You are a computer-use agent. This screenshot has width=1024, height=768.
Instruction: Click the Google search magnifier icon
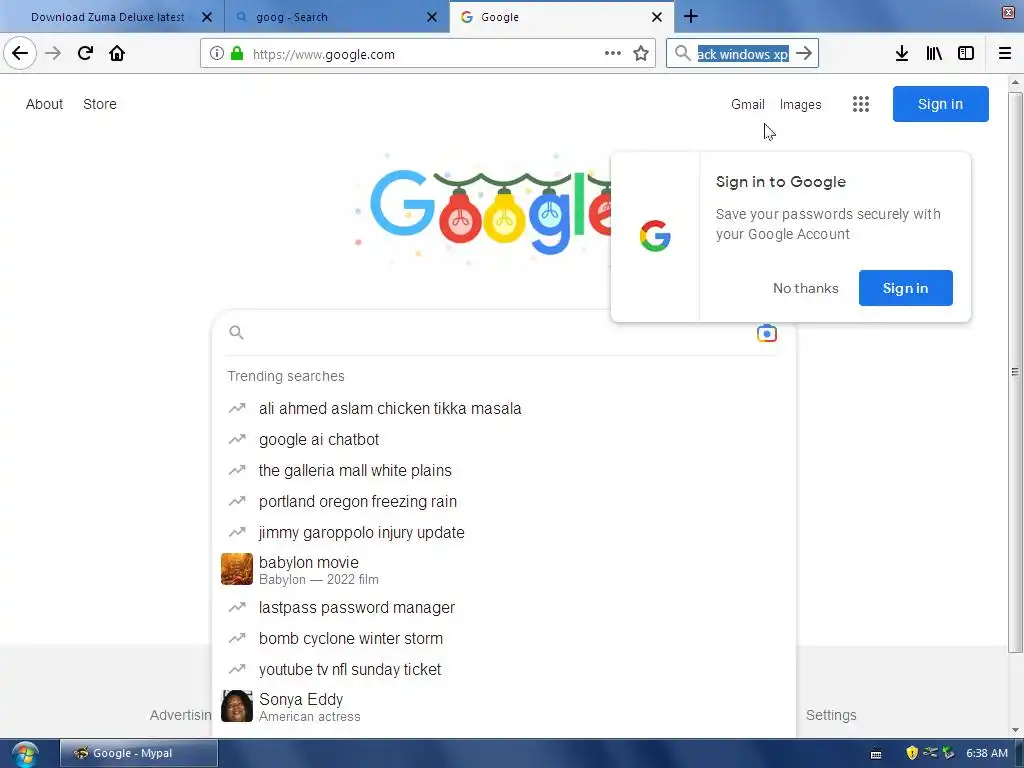tap(236, 332)
